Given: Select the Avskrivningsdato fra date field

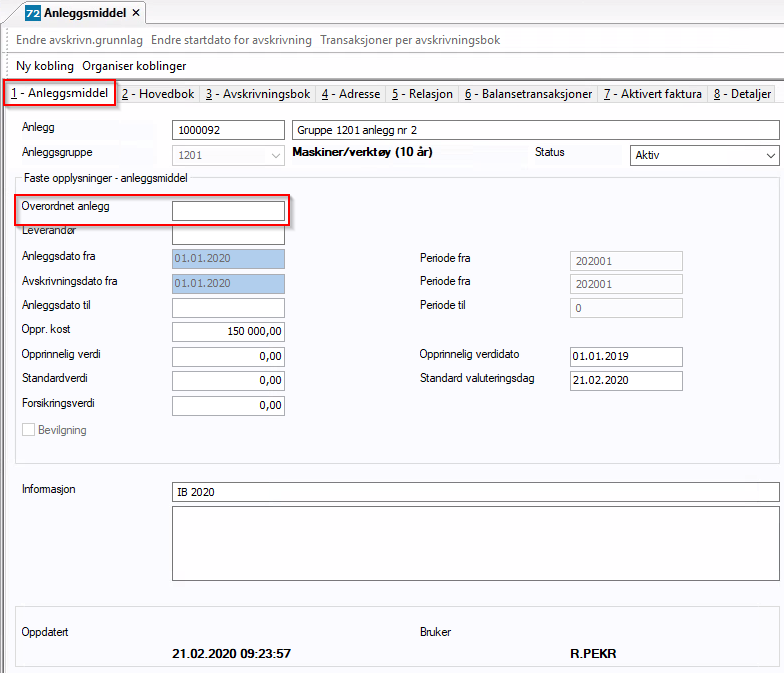Looking at the screenshot, I should 228,284.
